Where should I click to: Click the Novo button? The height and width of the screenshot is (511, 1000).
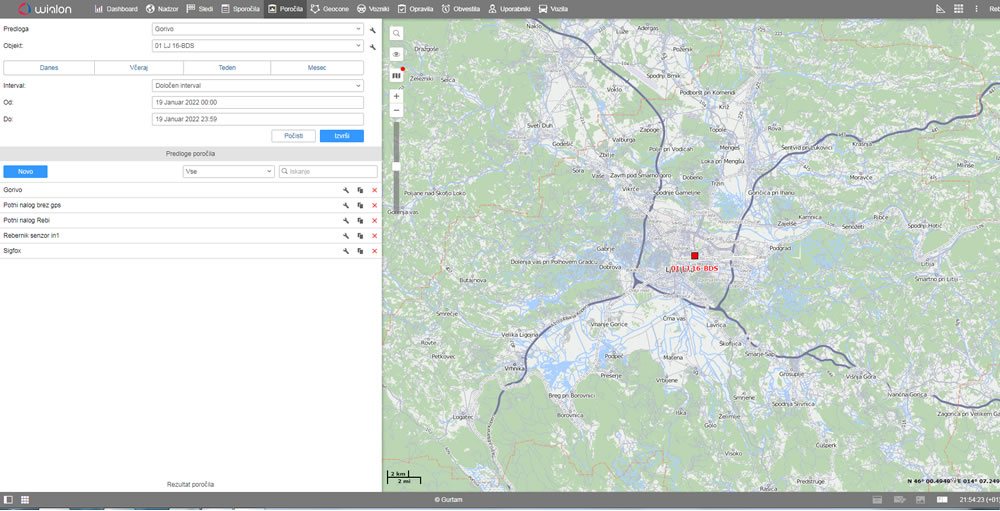[26, 172]
